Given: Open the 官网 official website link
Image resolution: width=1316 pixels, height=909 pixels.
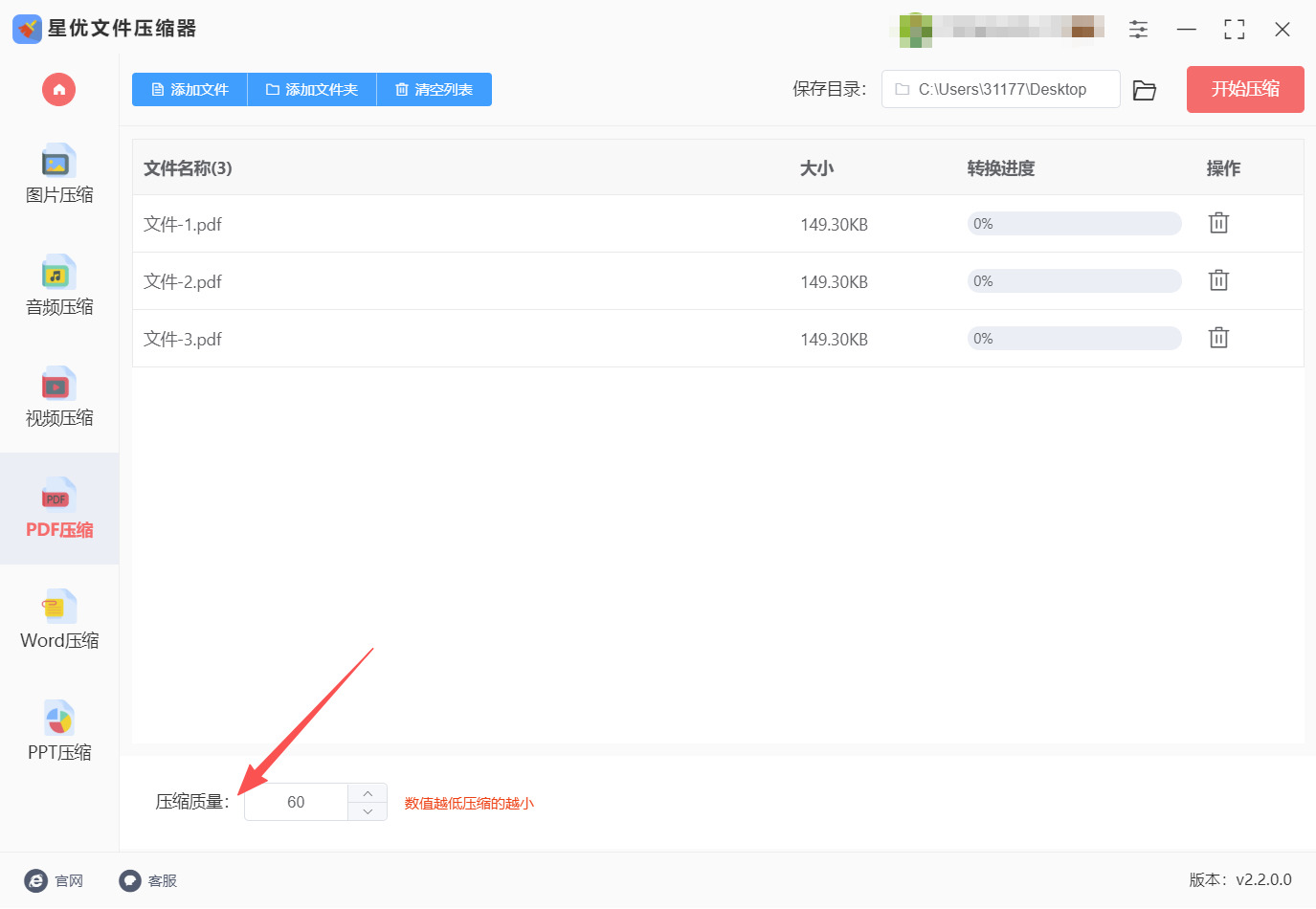Looking at the screenshot, I should tap(55, 880).
